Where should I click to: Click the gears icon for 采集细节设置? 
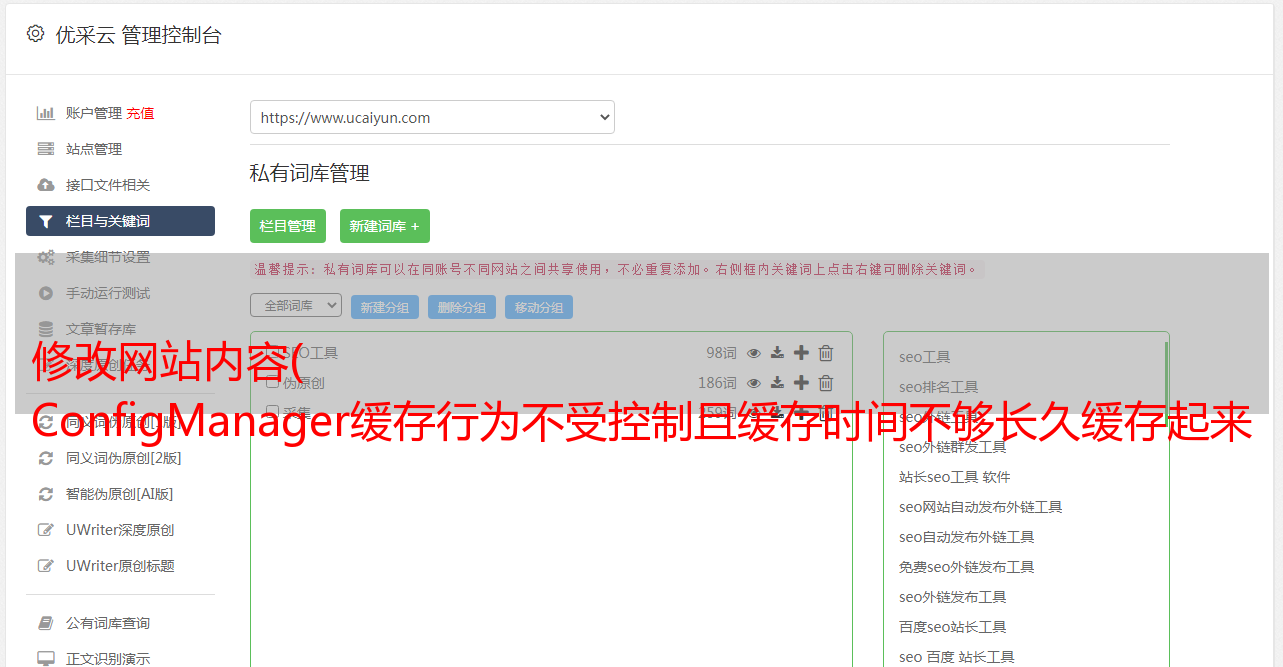click(46, 257)
